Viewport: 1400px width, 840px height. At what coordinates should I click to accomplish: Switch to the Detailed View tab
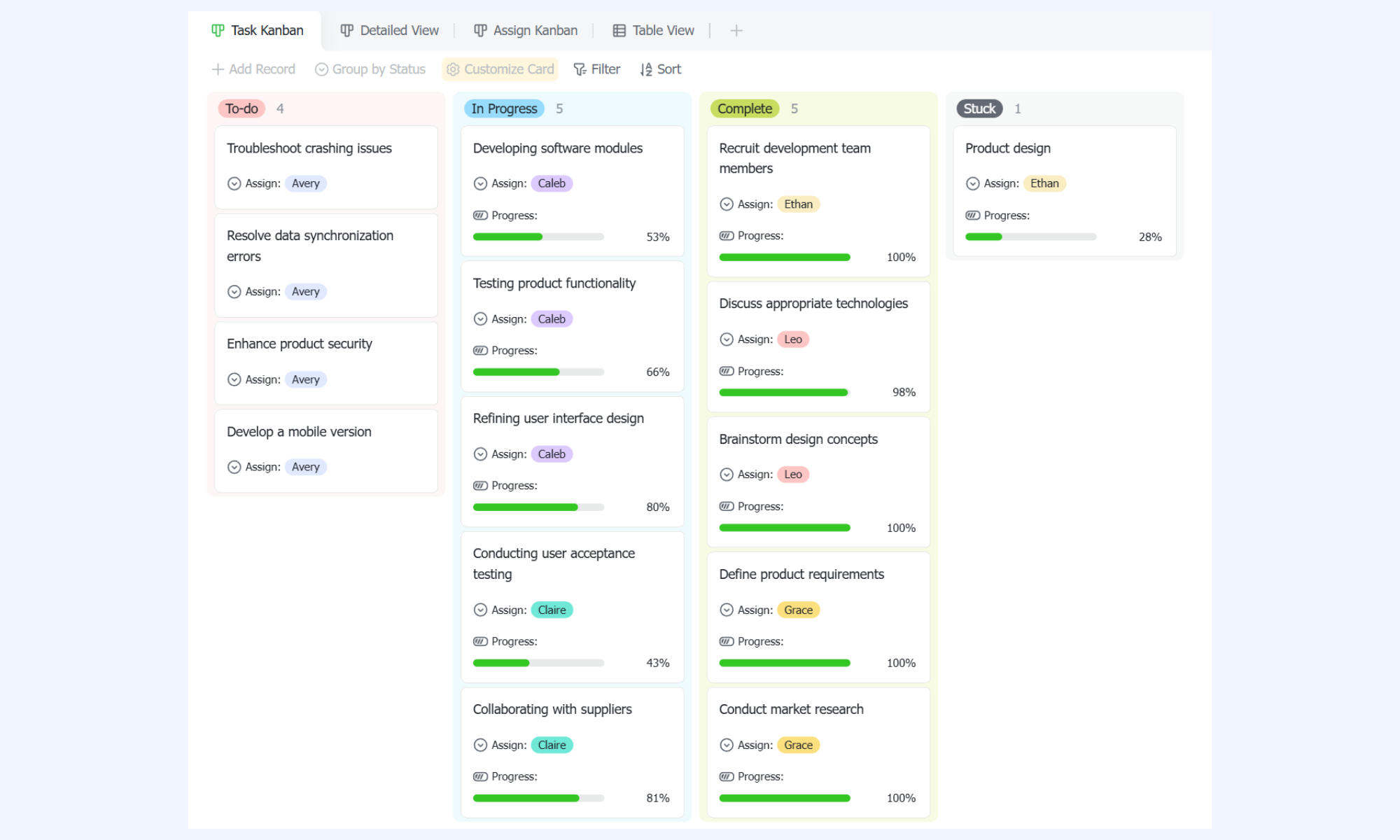coord(389,31)
